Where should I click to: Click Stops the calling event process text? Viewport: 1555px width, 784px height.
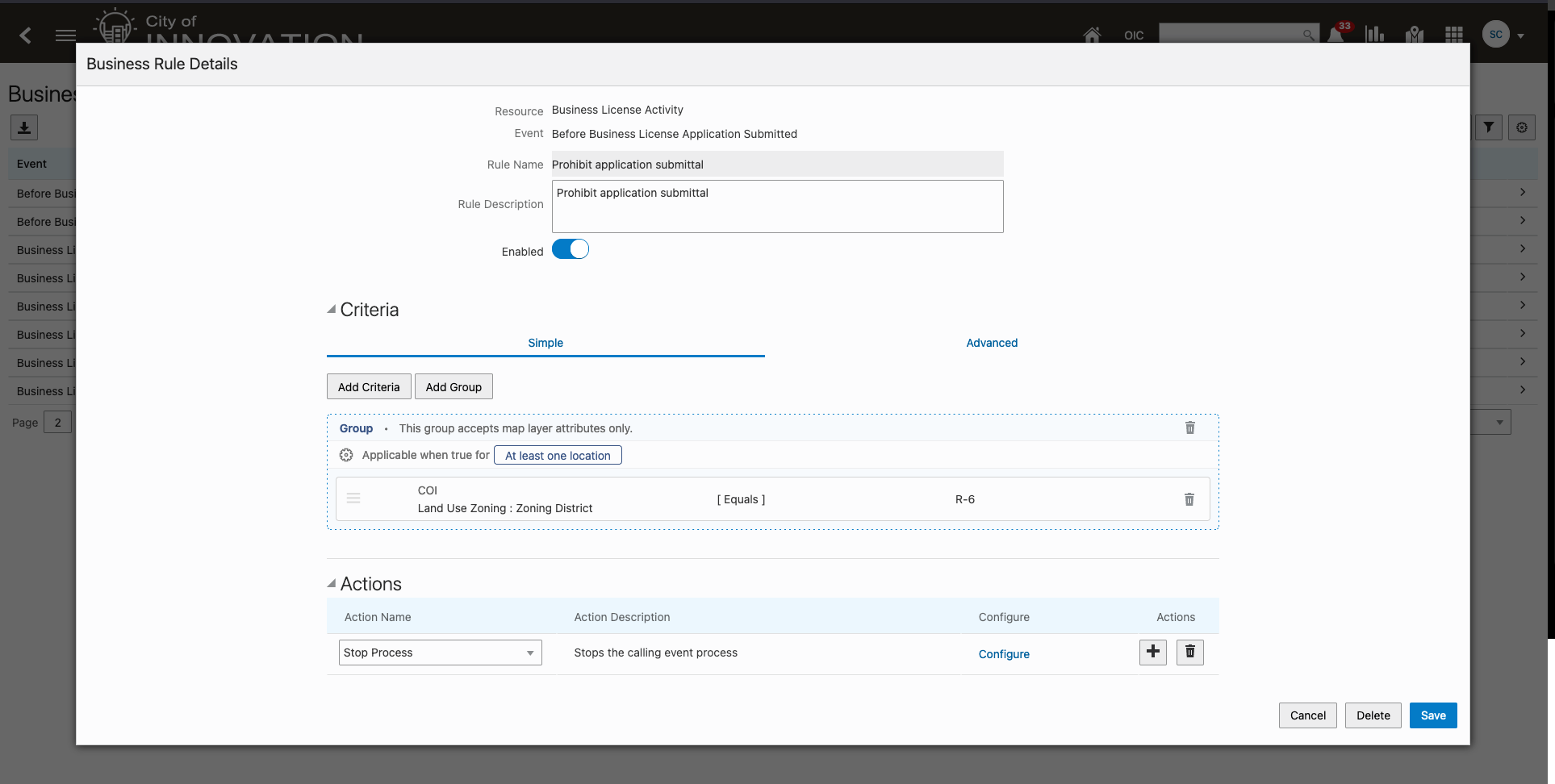655,653
